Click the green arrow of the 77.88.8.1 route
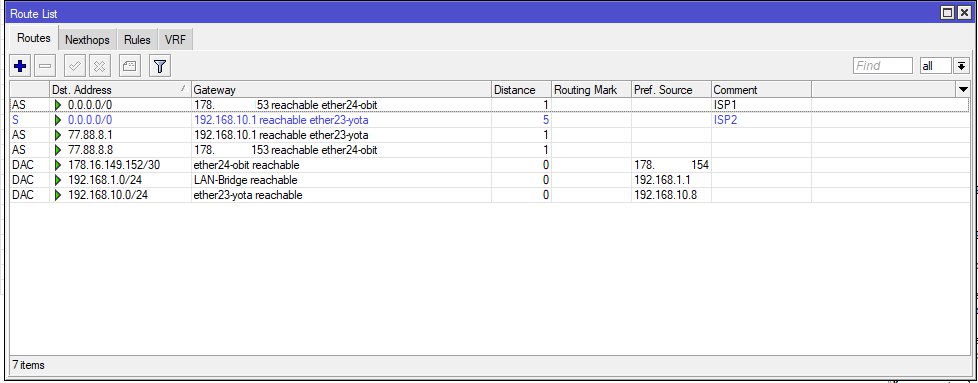 pyautogui.click(x=59, y=135)
